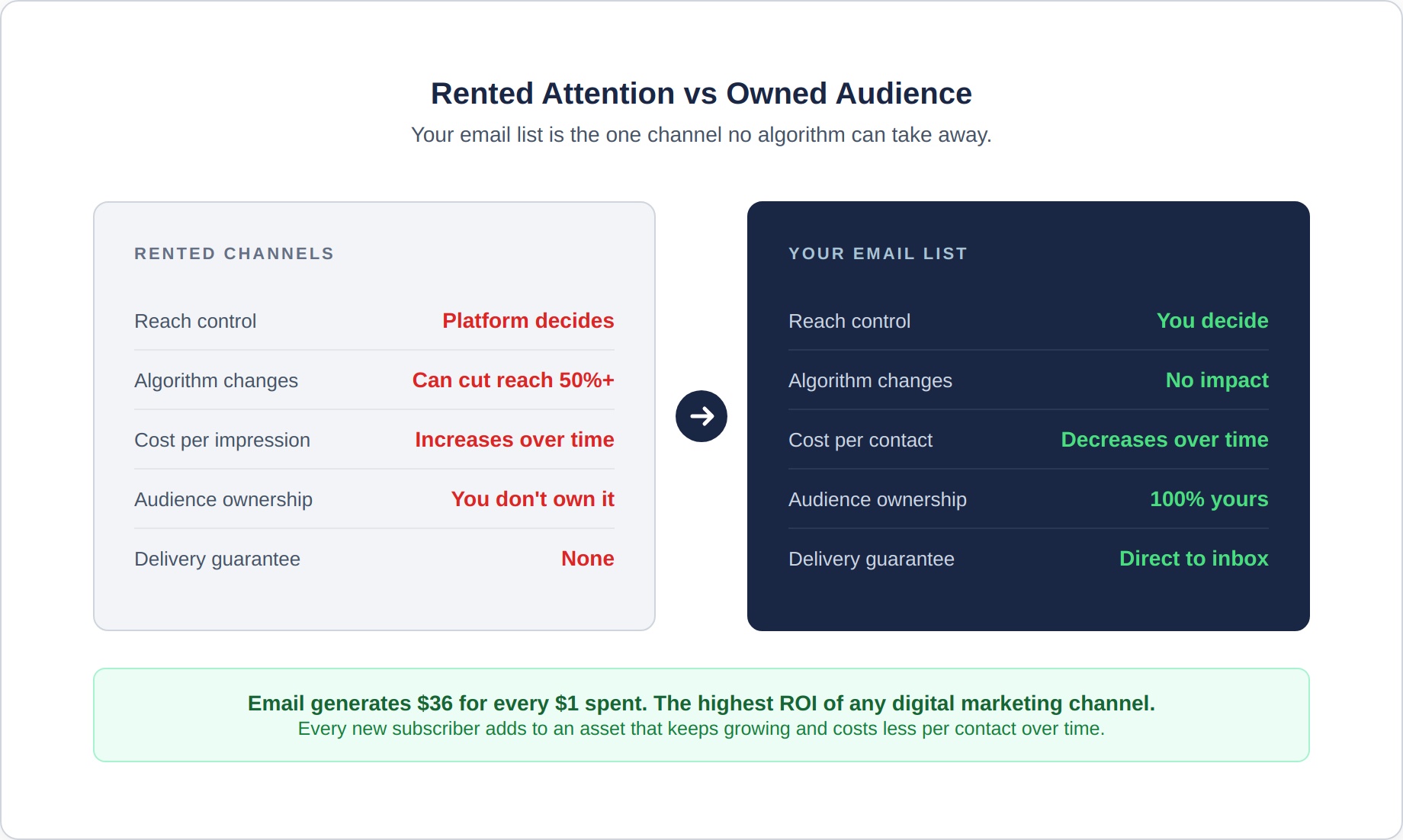Viewport: 1403px width, 840px height.
Task: Click the red 'None' delivery guarantee value
Action: (587, 559)
